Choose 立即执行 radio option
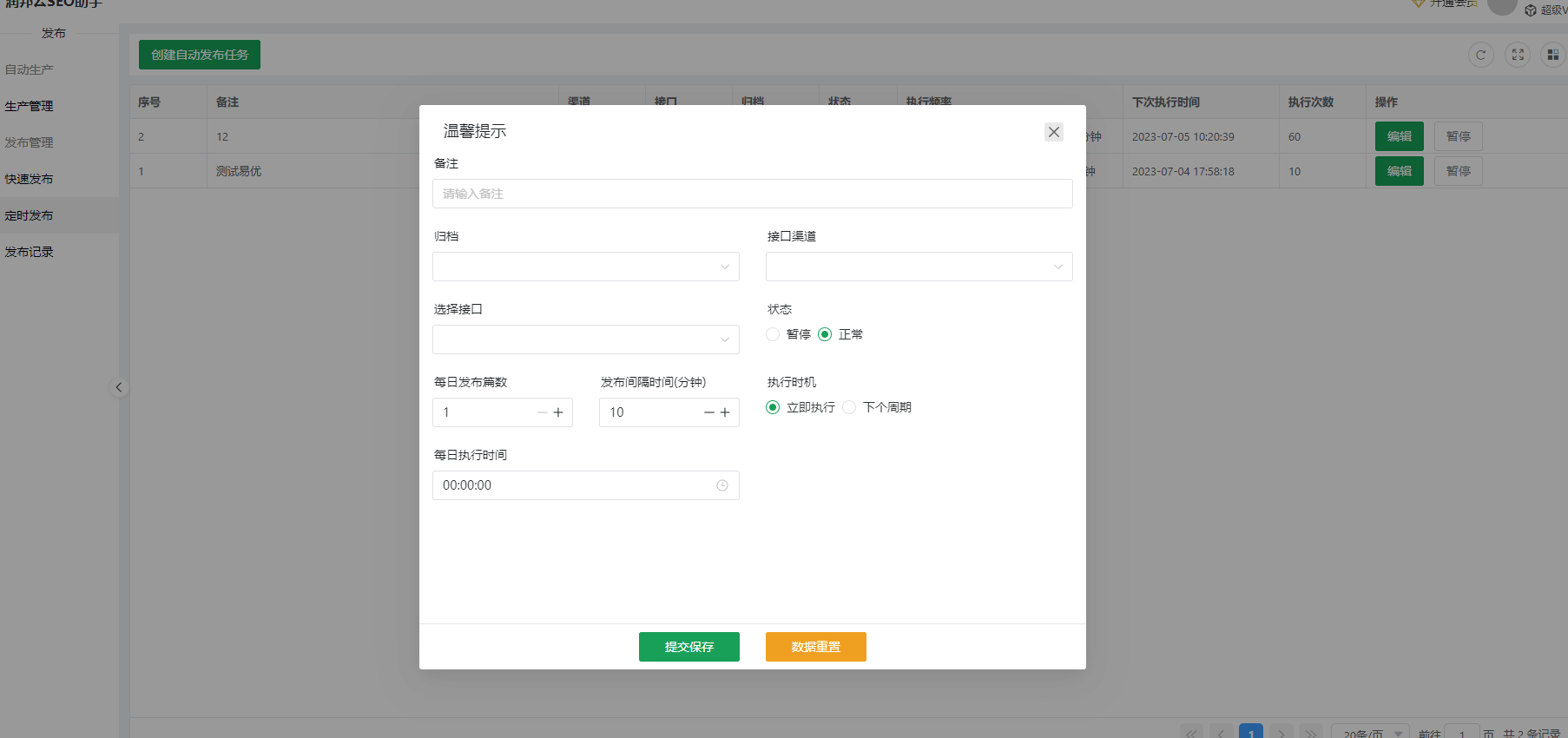The image size is (1568, 738). 773,407
